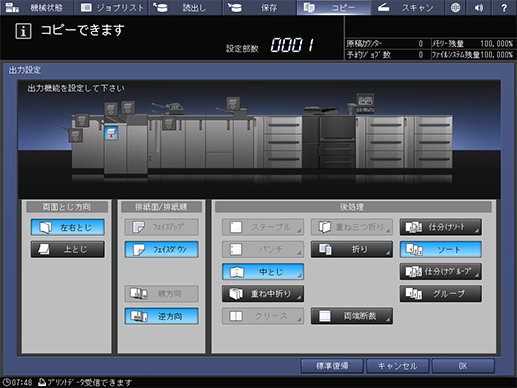Image resolution: width=517 pixels, height=388 pixels.
Task: Click the 出力設定 dialog title
Action: click(25, 70)
